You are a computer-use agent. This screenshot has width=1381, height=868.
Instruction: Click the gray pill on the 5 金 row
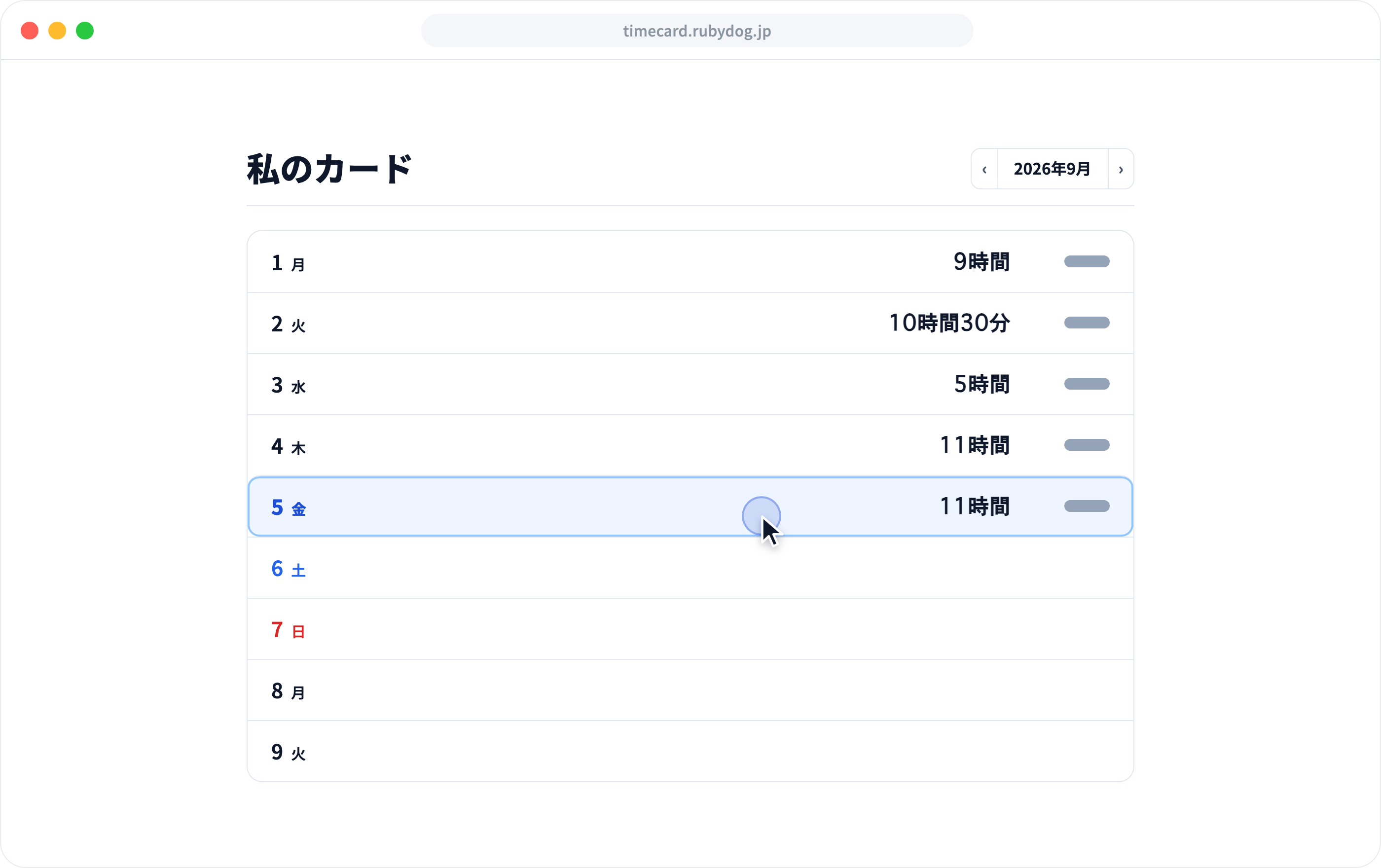click(1087, 506)
